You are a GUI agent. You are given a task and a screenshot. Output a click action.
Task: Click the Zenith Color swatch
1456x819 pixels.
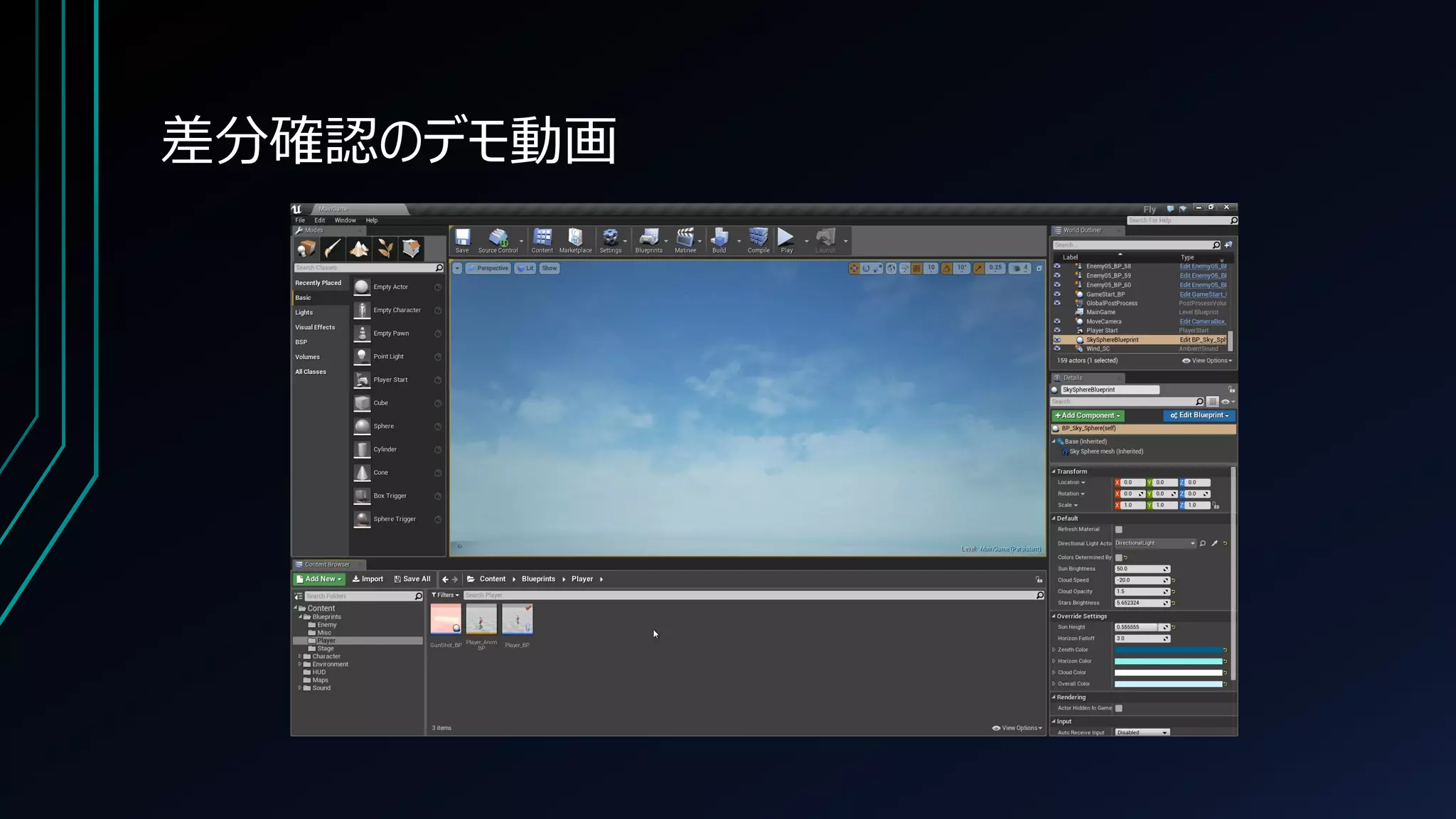coord(1168,650)
